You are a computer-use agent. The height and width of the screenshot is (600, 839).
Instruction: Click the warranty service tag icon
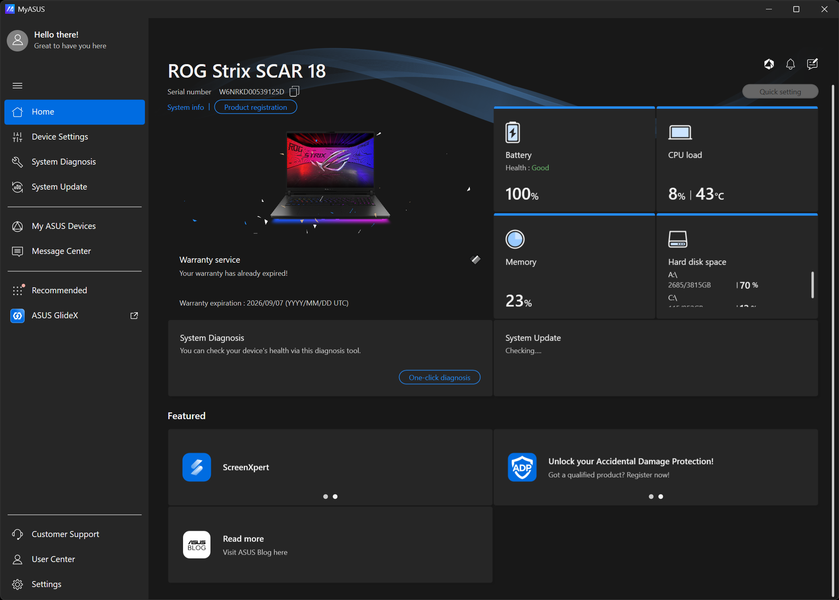click(x=475, y=260)
